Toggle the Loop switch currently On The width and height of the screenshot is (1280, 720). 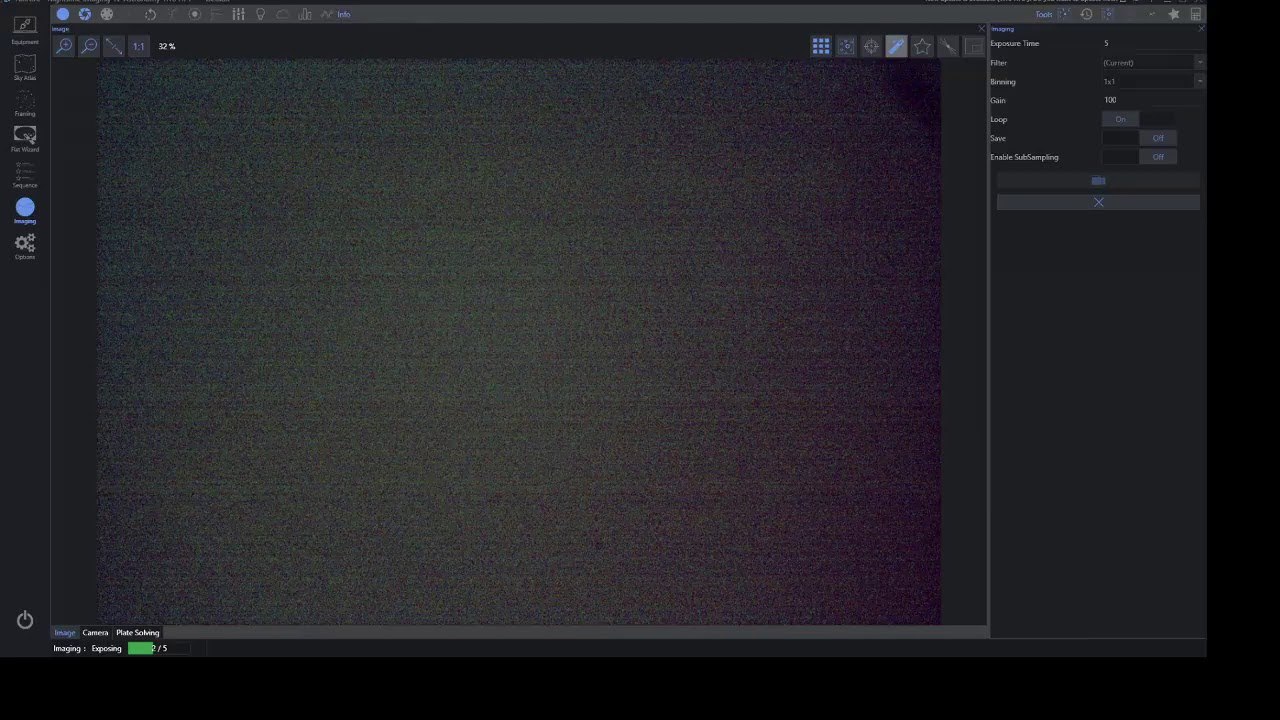[x=1139, y=119]
